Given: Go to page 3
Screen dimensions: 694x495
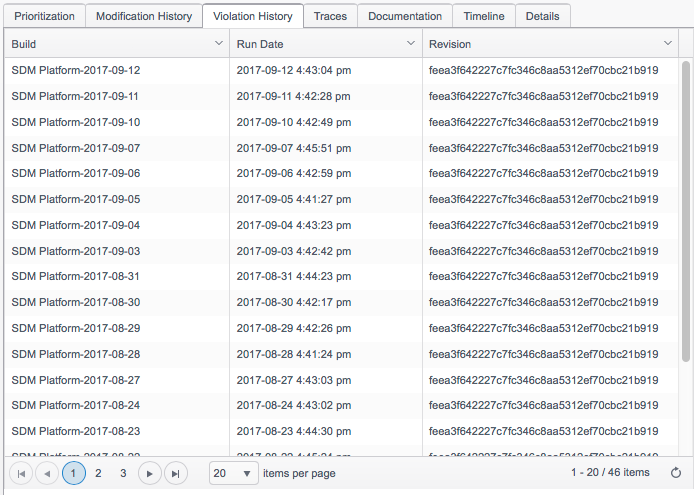Looking at the screenshot, I should tap(123, 473).
